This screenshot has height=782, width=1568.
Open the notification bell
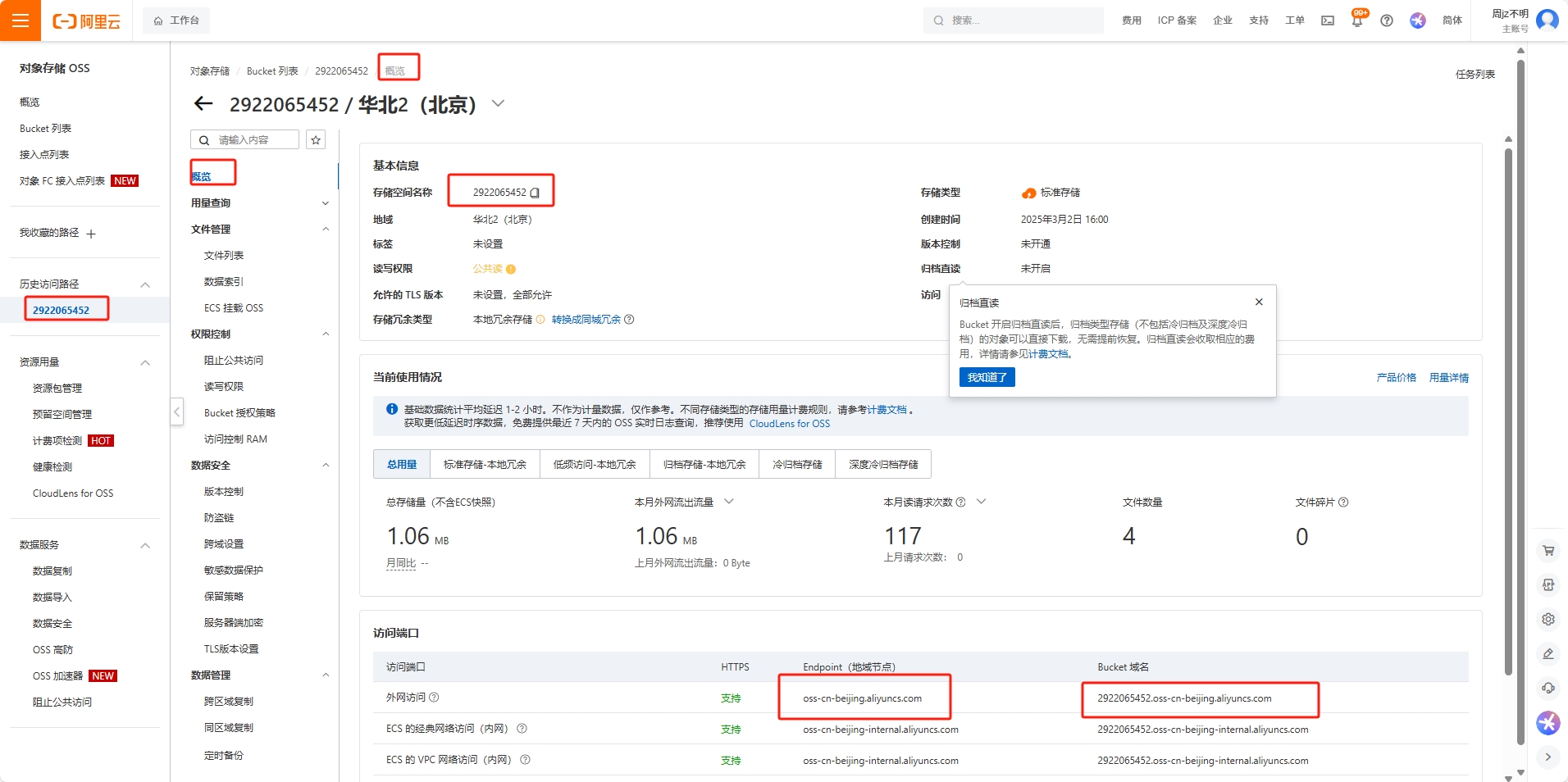(1356, 20)
